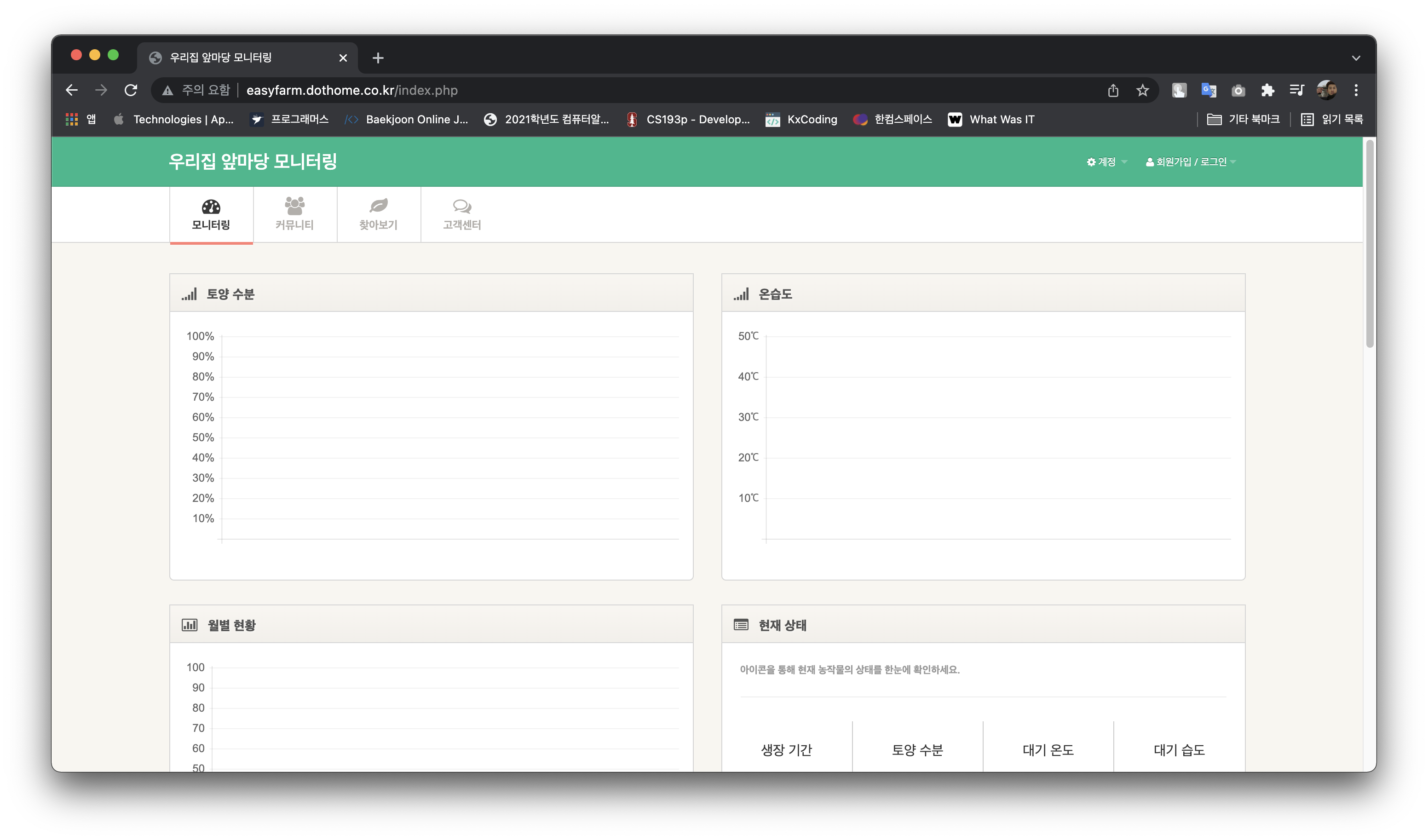Image resolution: width=1428 pixels, height=840 pixels.
Task: Select the 커뮤니티 people icon
Action: point(294,205)
